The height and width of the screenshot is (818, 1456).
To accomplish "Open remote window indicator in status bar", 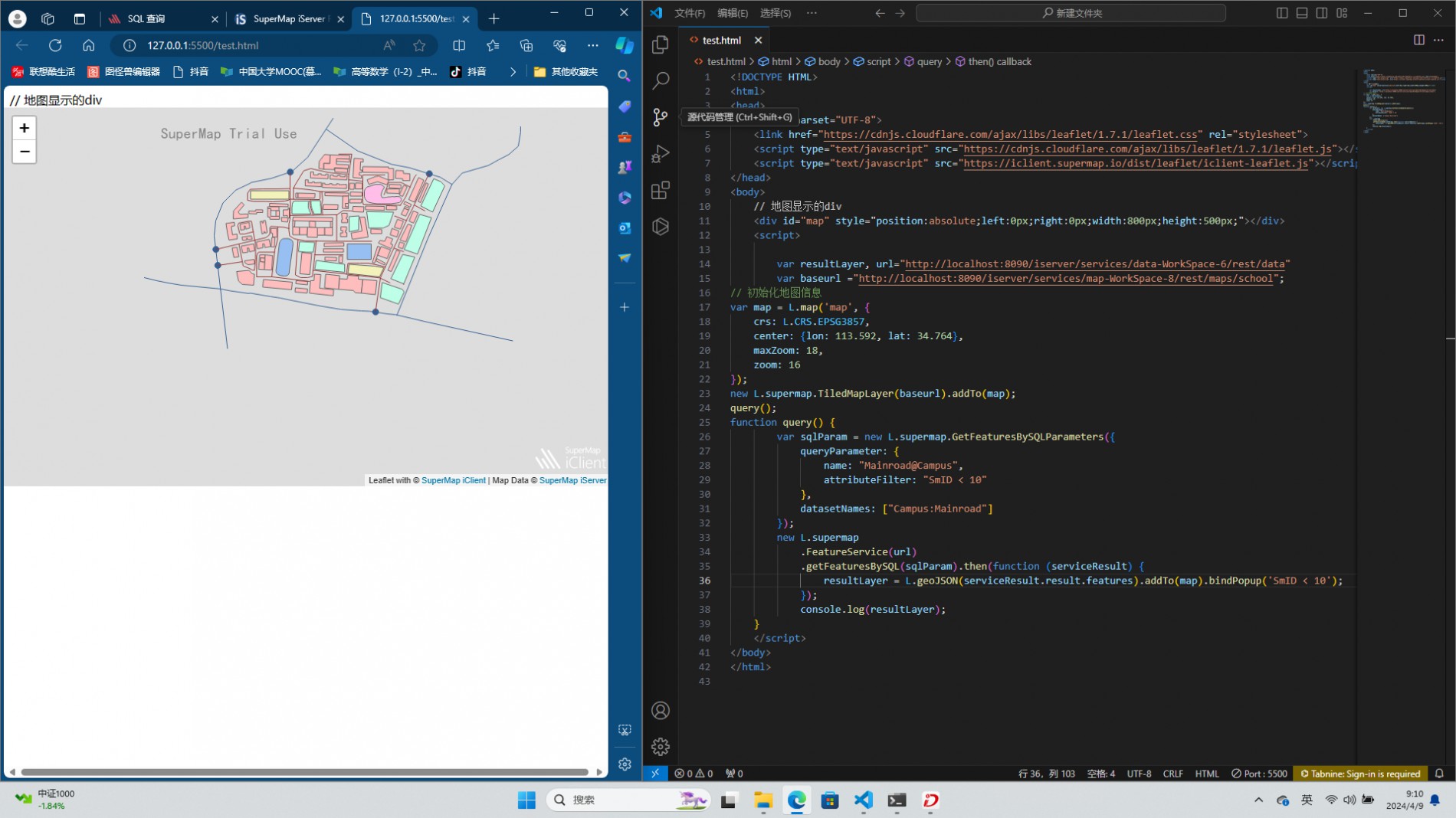I will pyautogui.click(x=655, y=774).
